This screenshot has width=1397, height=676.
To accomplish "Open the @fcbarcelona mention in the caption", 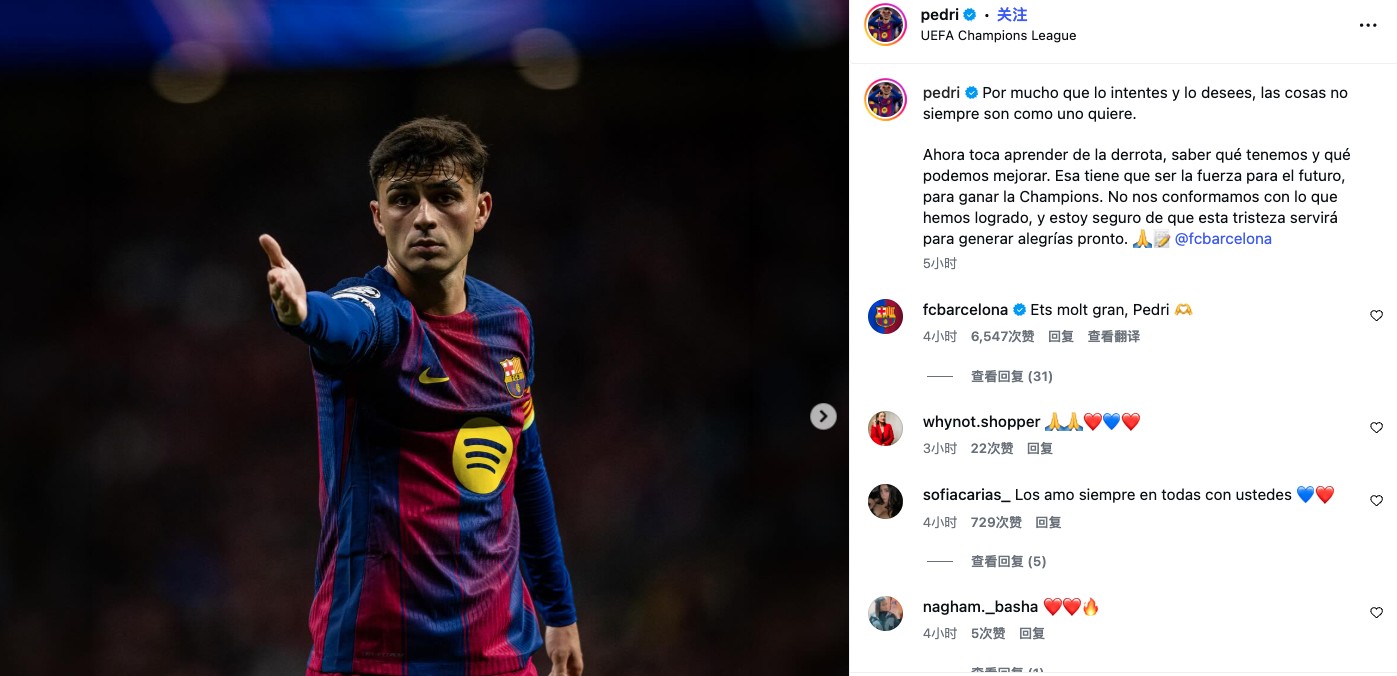I will [x=1223, y=240].
